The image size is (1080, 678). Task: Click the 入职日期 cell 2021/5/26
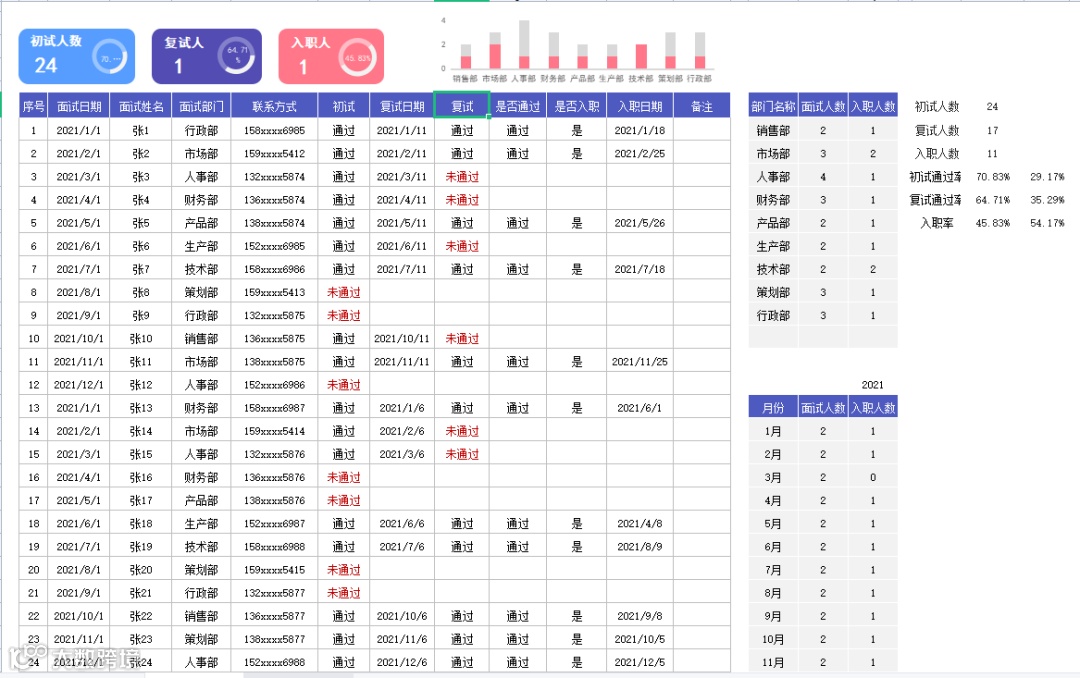click(x=640, y=223)
